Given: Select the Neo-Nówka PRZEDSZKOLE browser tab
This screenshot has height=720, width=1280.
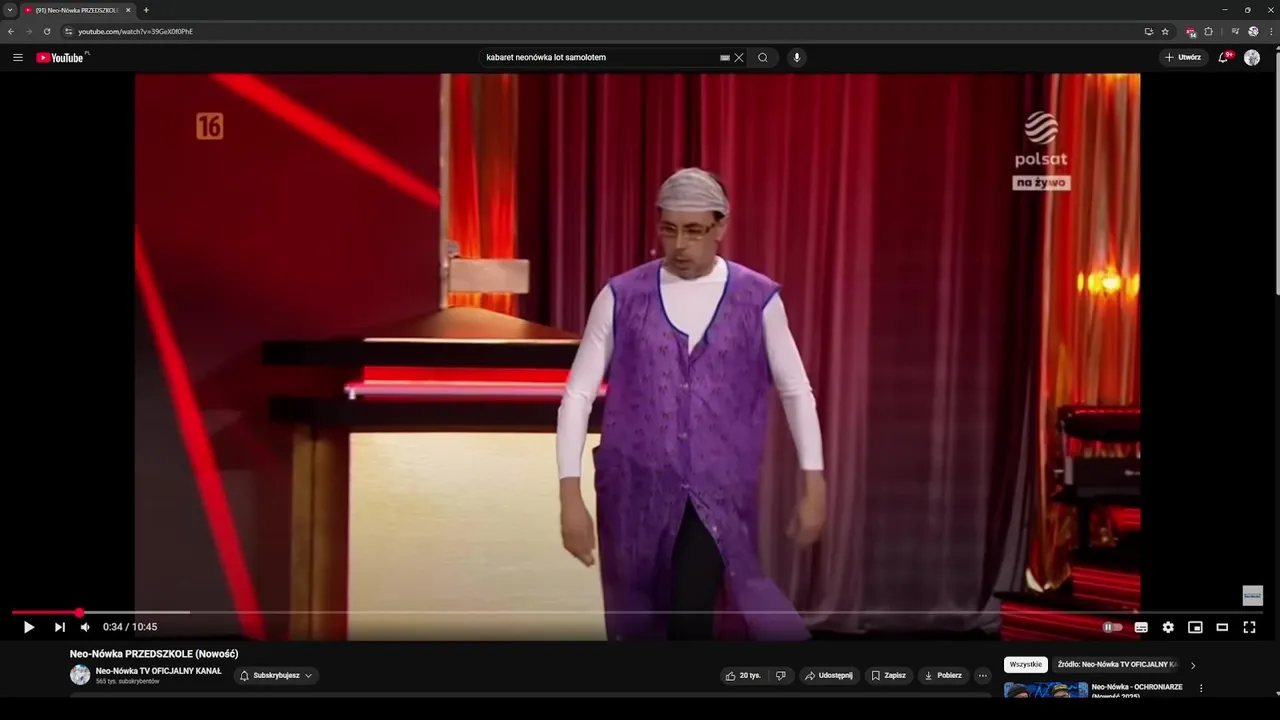Looking at the screenshot, I should coord(78,10).
